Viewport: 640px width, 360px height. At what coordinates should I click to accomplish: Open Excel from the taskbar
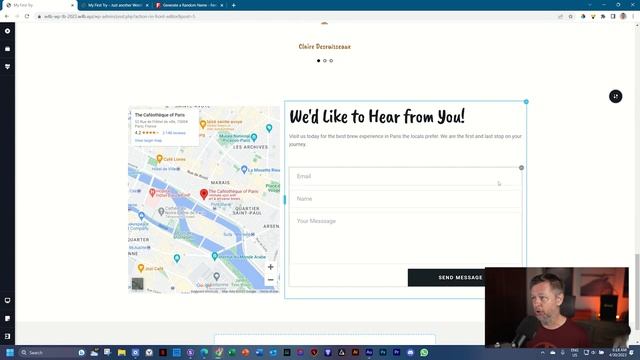click(x=231, y=352)
